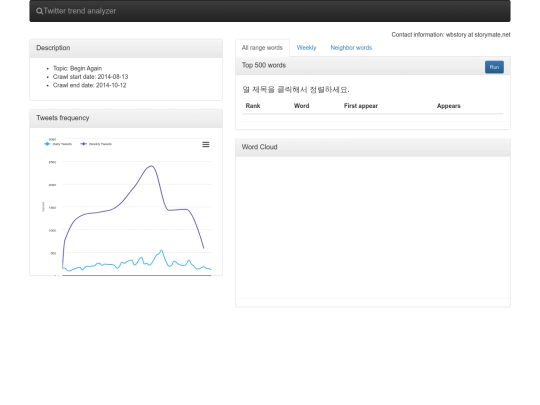Sort table by First appear column header

tap(361, 106)
